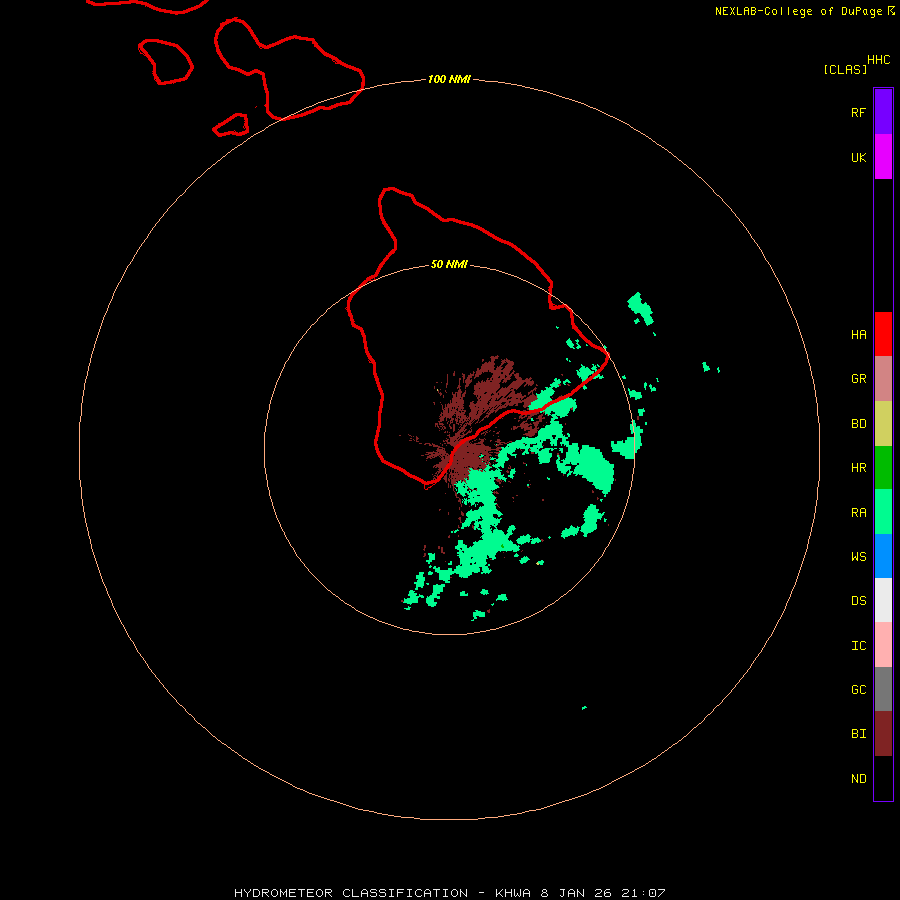Click the WS blue legend swatch
Image resolution: width=900 pixels, height=900 pixels.
coord(883,556)
